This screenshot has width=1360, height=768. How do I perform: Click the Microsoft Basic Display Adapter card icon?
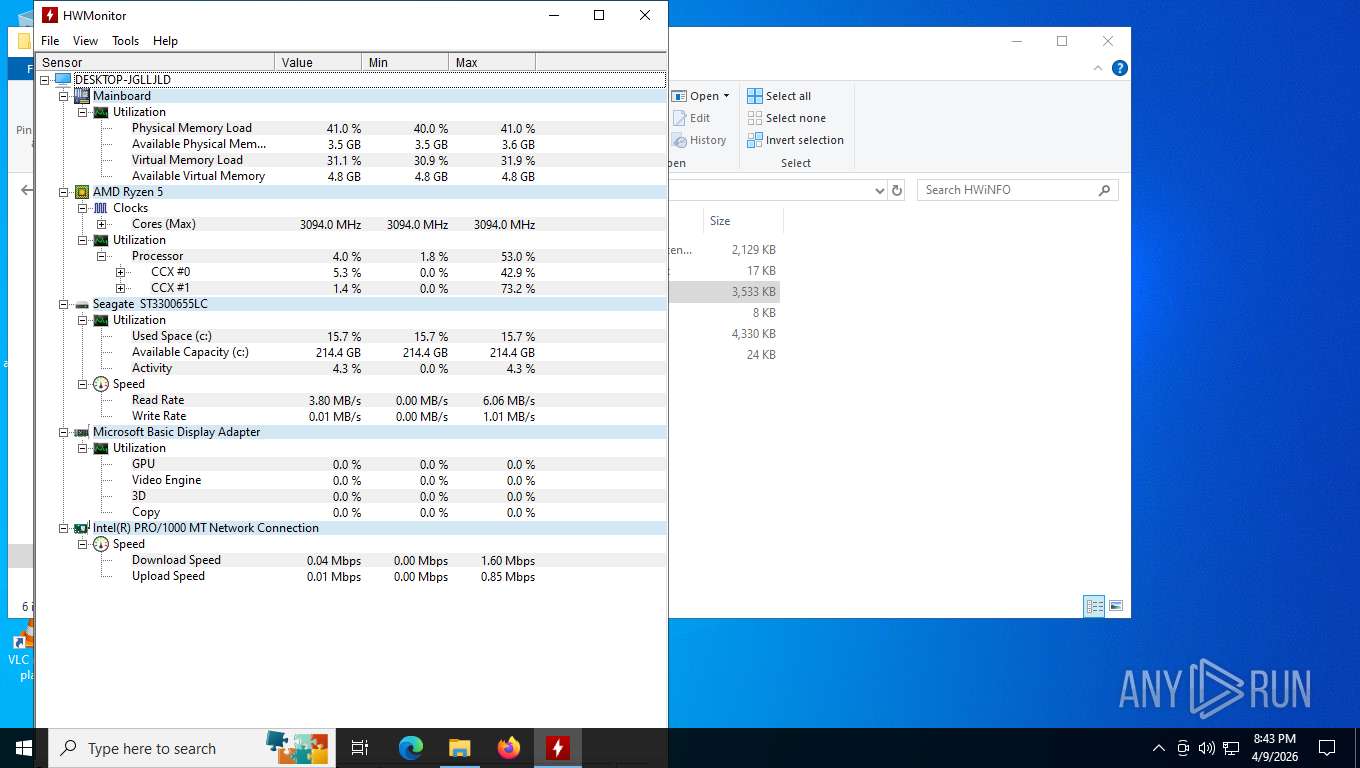pyautogui.click(x=82, y=432)
